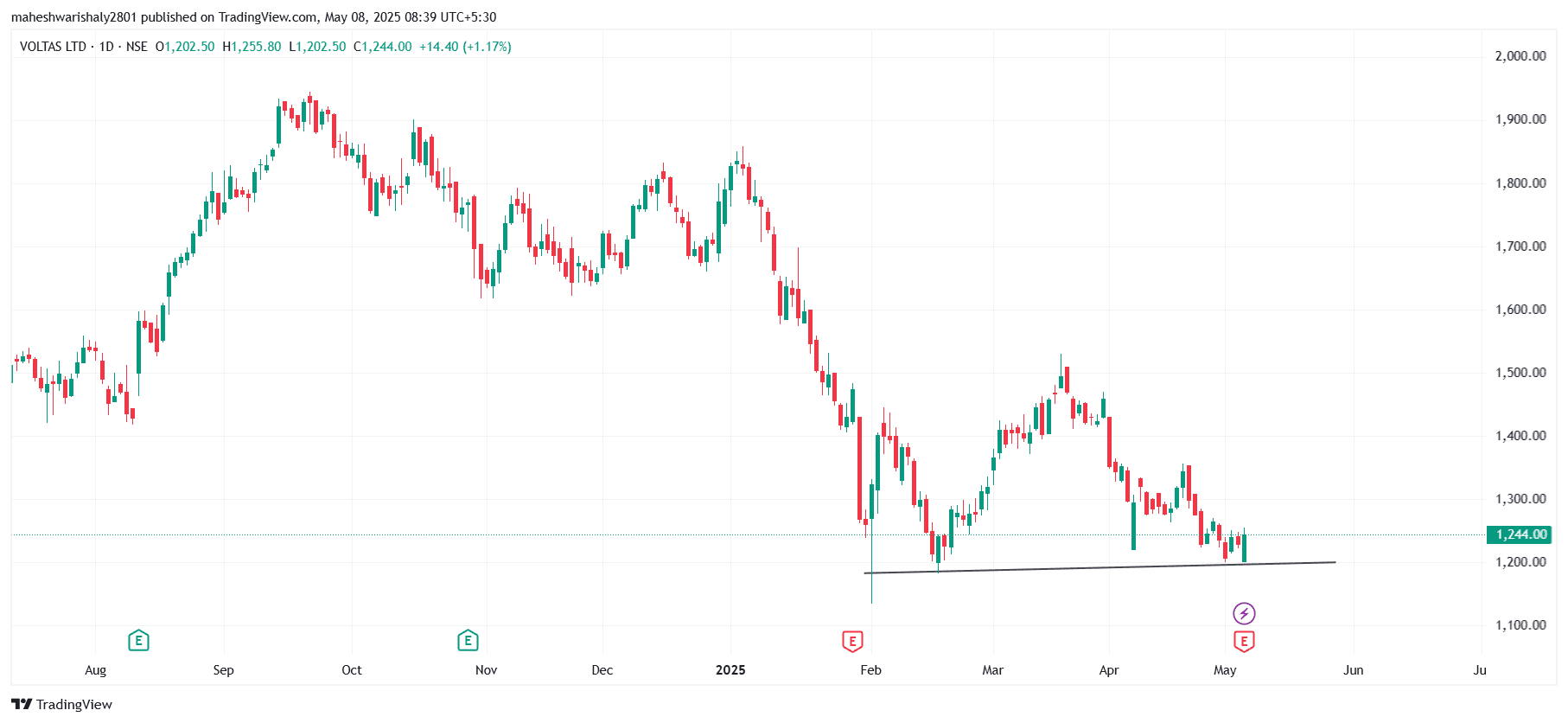Click the Nov label on time axis
Viewport: 1568px width, 723px height.
tap(487, 670)
